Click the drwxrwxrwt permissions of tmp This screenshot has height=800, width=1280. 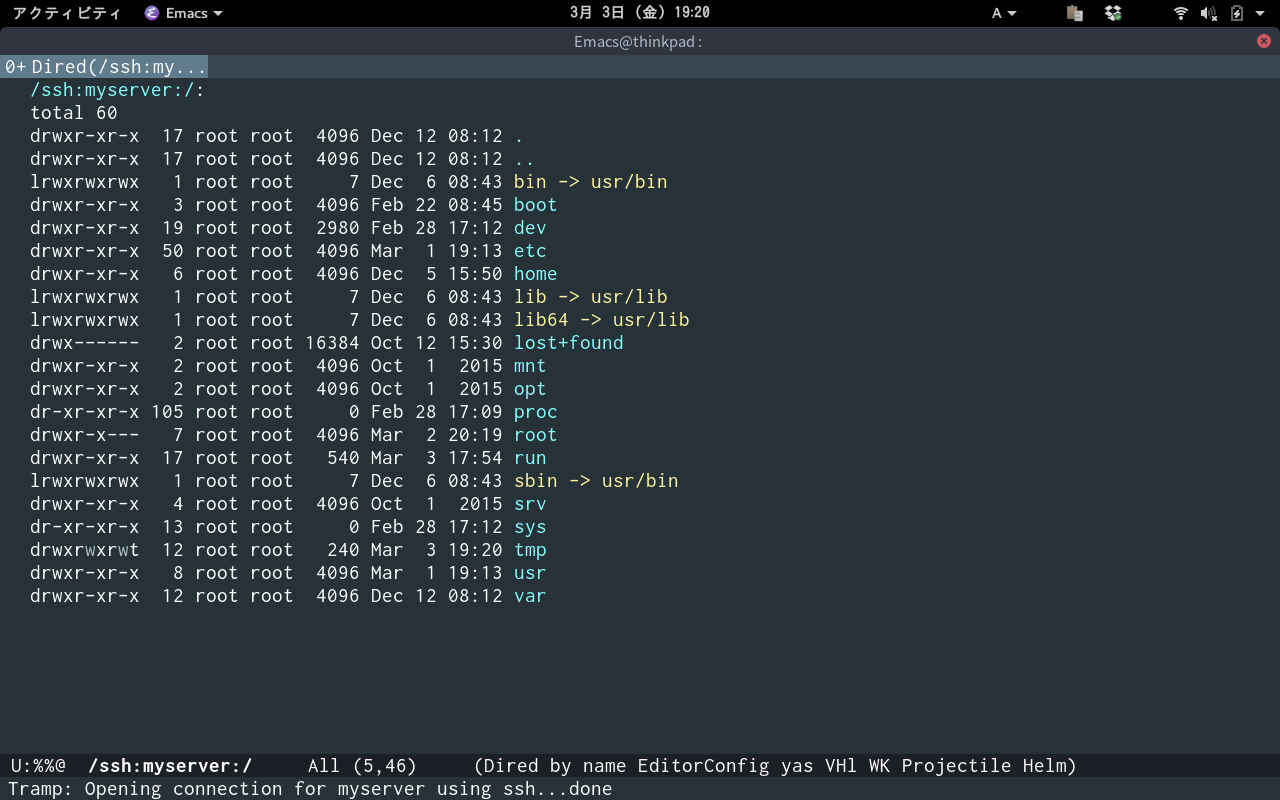coord(85,550)
